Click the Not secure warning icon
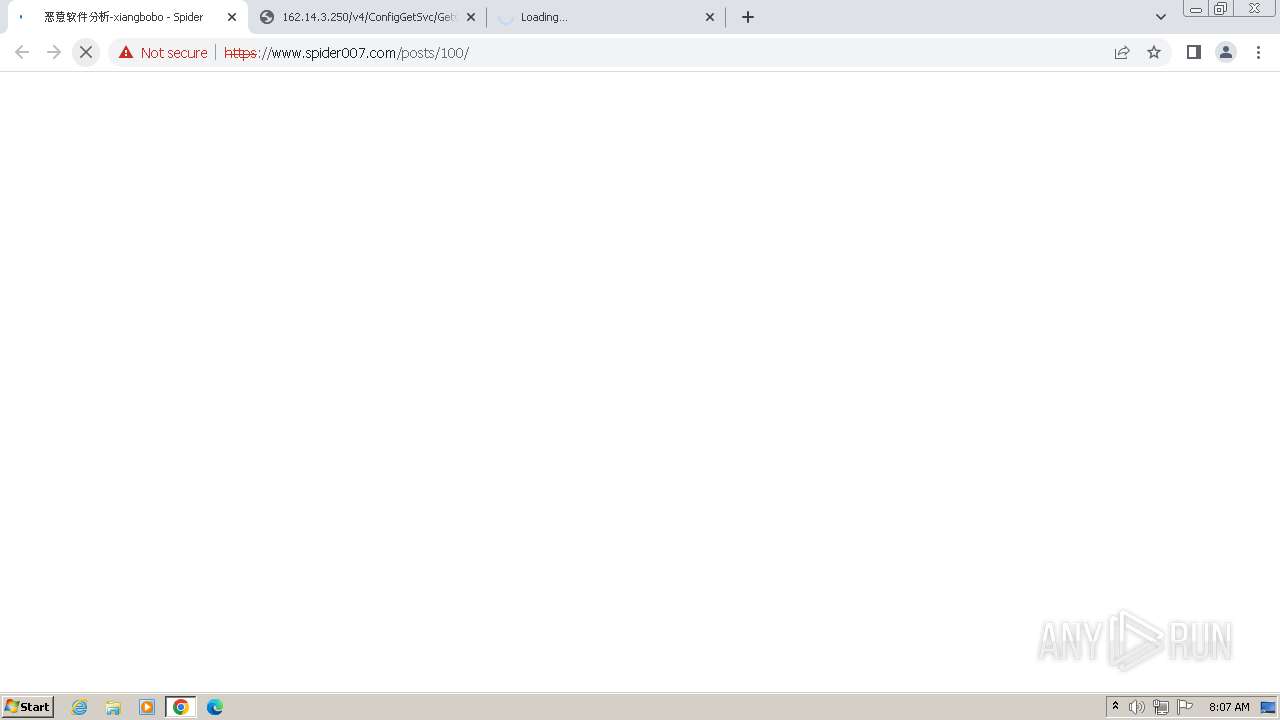Image resolution: width=1280 pixels, height=720 pixels. tap(126, 52)
